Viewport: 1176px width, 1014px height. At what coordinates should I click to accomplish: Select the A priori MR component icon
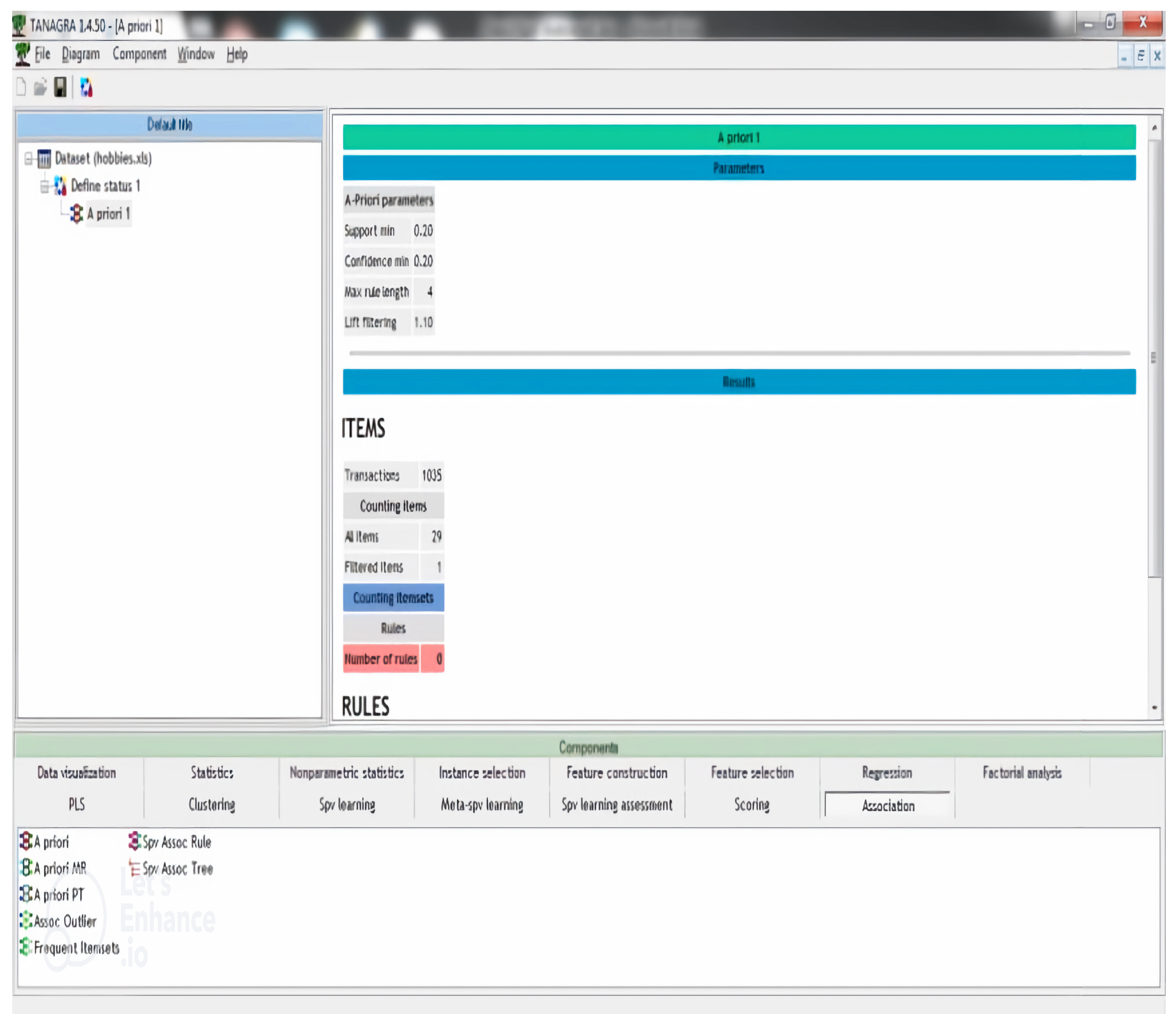26,868
